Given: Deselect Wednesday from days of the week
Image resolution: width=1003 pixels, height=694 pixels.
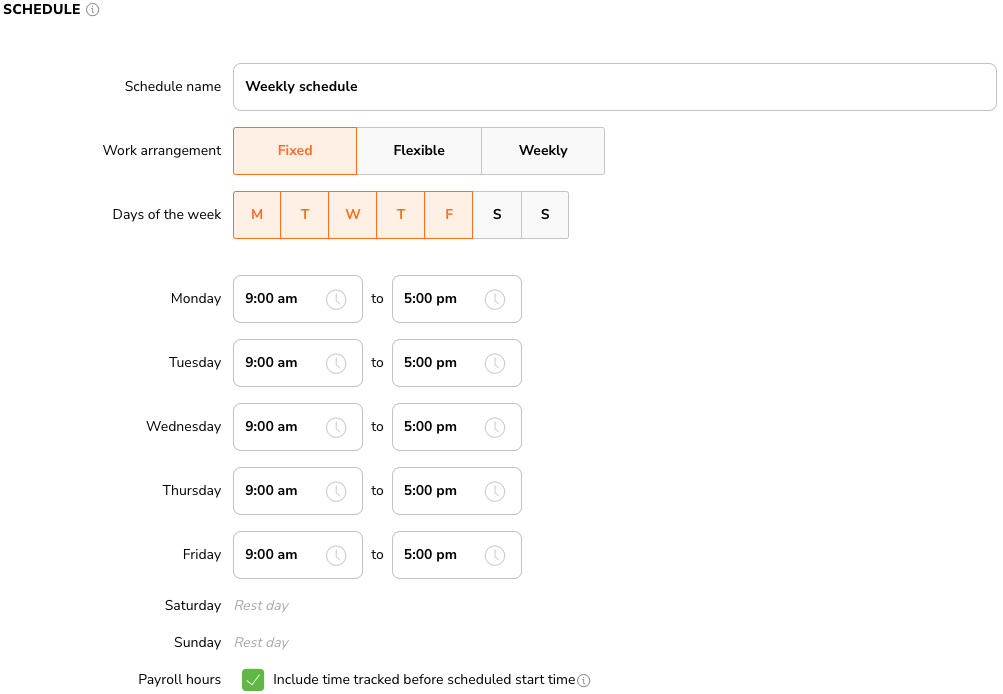Looking at the screenshot, I should click(352, 214).
